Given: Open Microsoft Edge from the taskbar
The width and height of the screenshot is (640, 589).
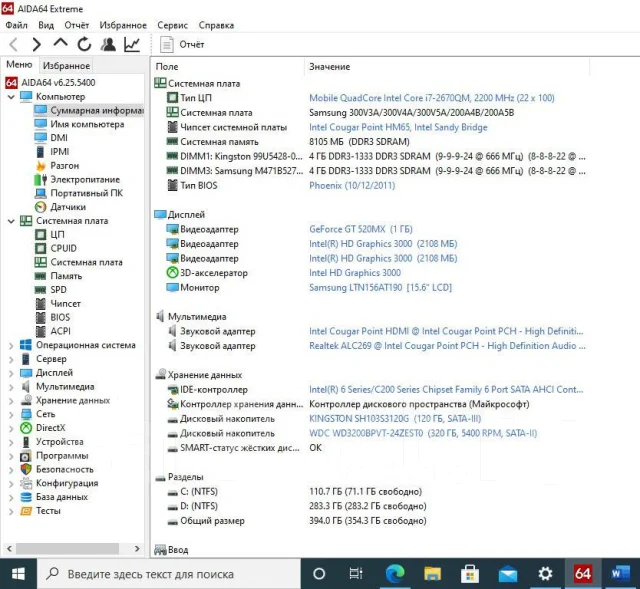Looking at the screenshot, I should point(395,574).
